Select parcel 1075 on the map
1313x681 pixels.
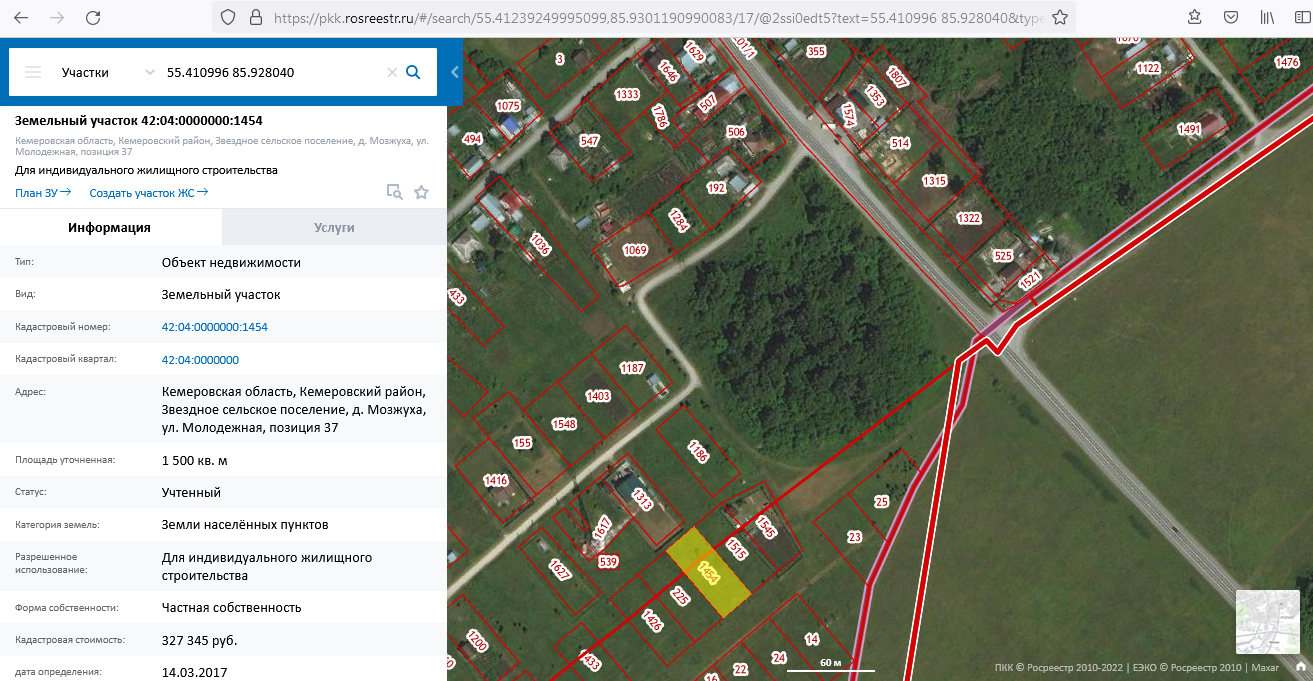point(508,106)
